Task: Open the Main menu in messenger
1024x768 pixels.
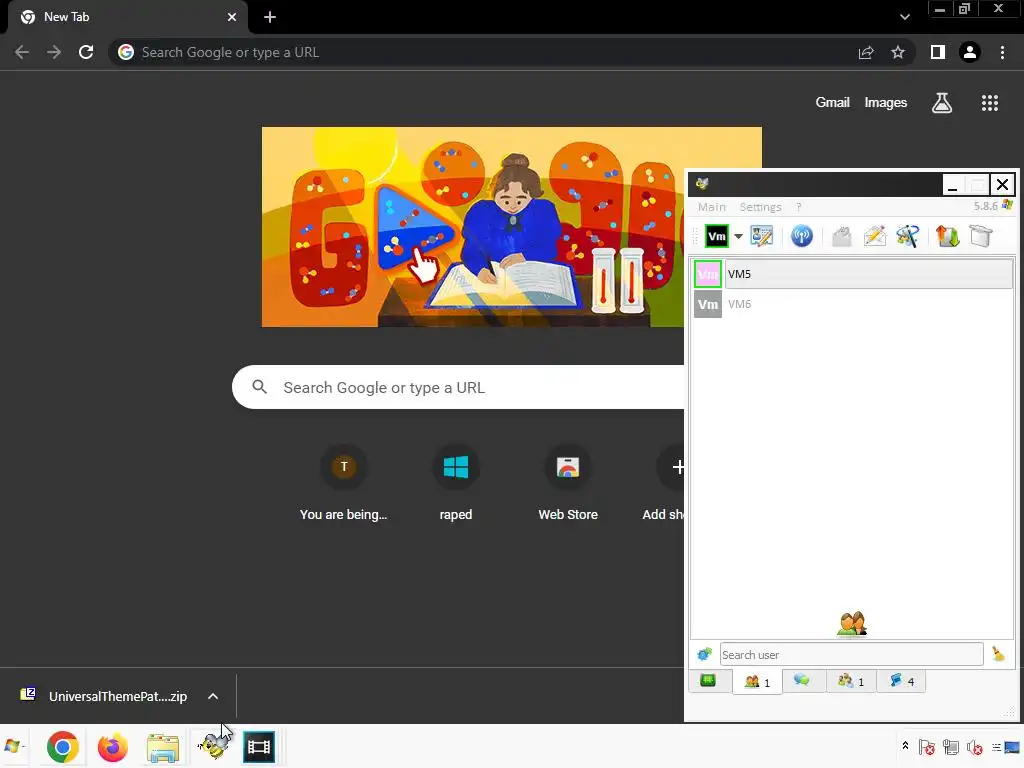Action: [x=711, y=207]
